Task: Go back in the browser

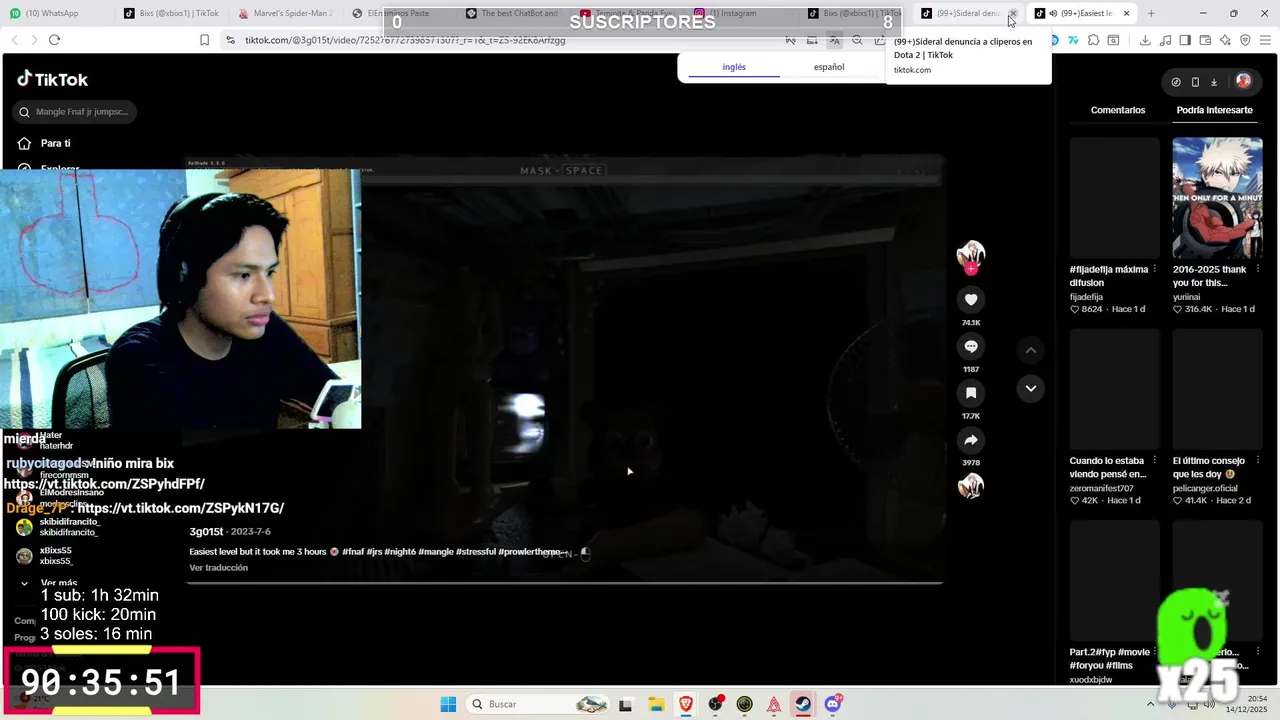Action: coord(14,40)
